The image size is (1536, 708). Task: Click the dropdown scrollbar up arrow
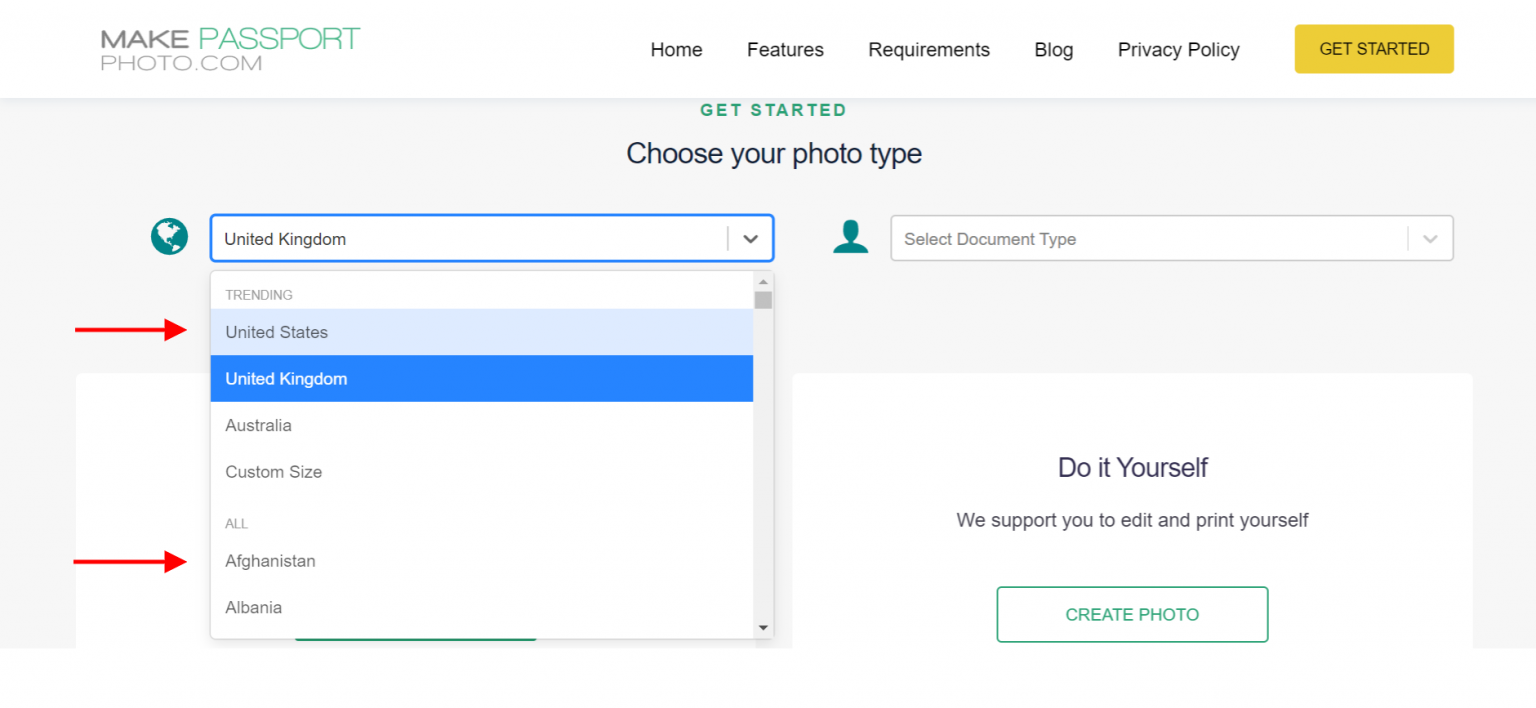tap(764, 281)
